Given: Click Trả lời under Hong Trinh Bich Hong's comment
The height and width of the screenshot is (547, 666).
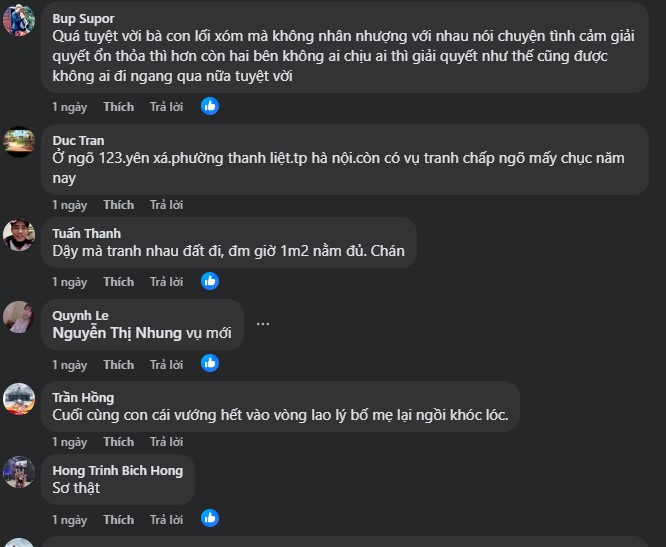Looking at the screenshot, I should [x=166, y=520].
